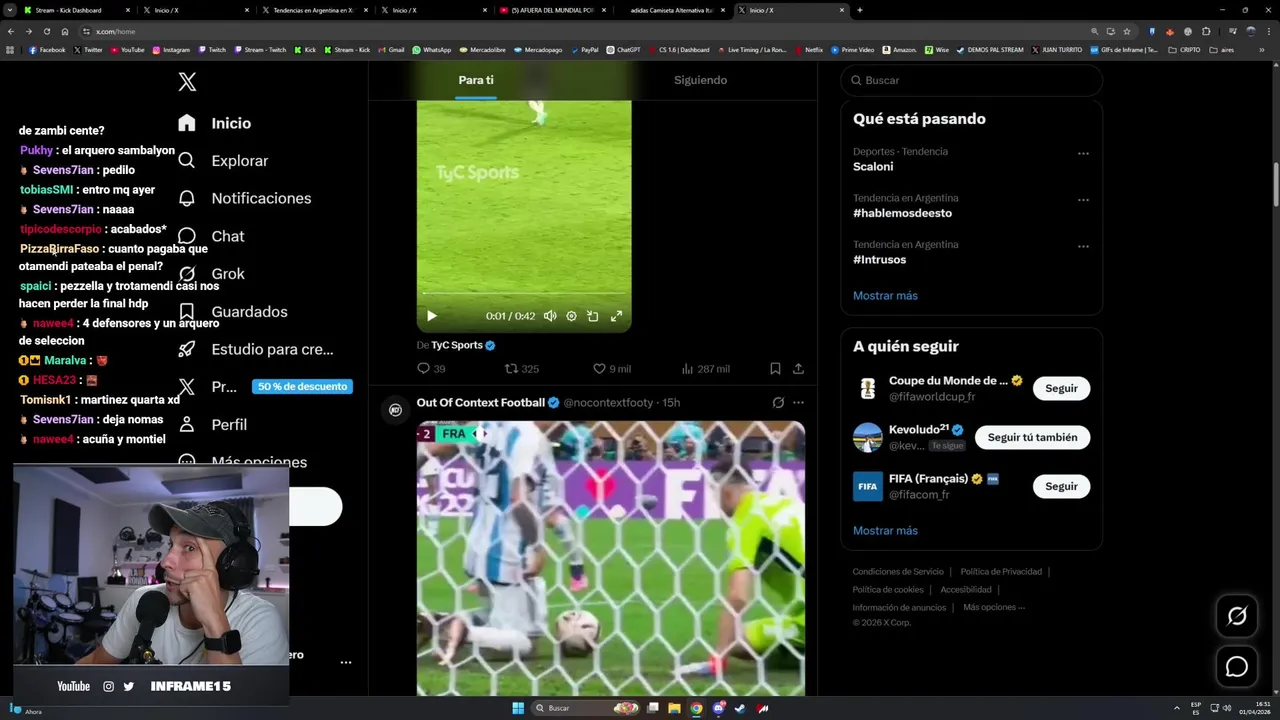The image size is (1280, 720).
Task: Click the browser reload button
Action: [46, 31]
